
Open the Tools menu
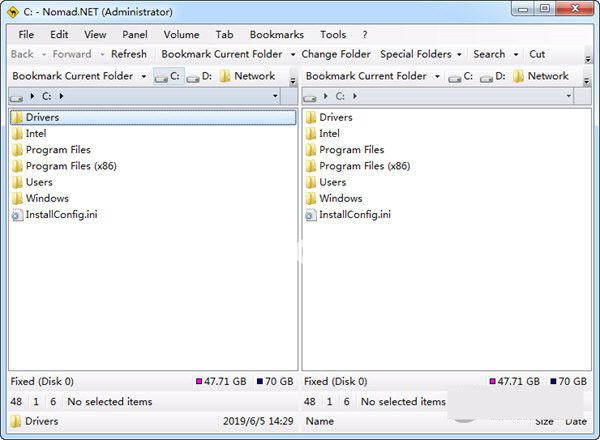coord(333,34)
